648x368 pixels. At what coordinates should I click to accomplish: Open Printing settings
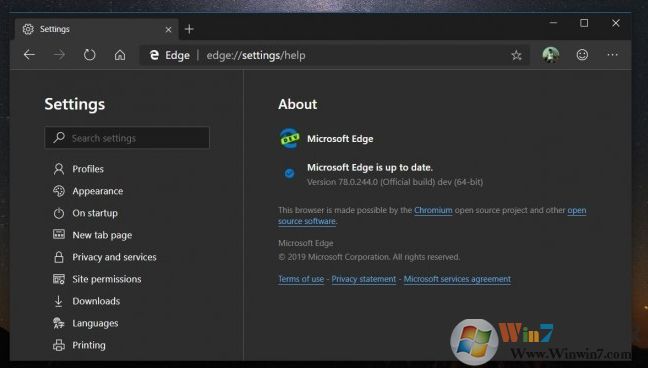click(x=89, y=345)
